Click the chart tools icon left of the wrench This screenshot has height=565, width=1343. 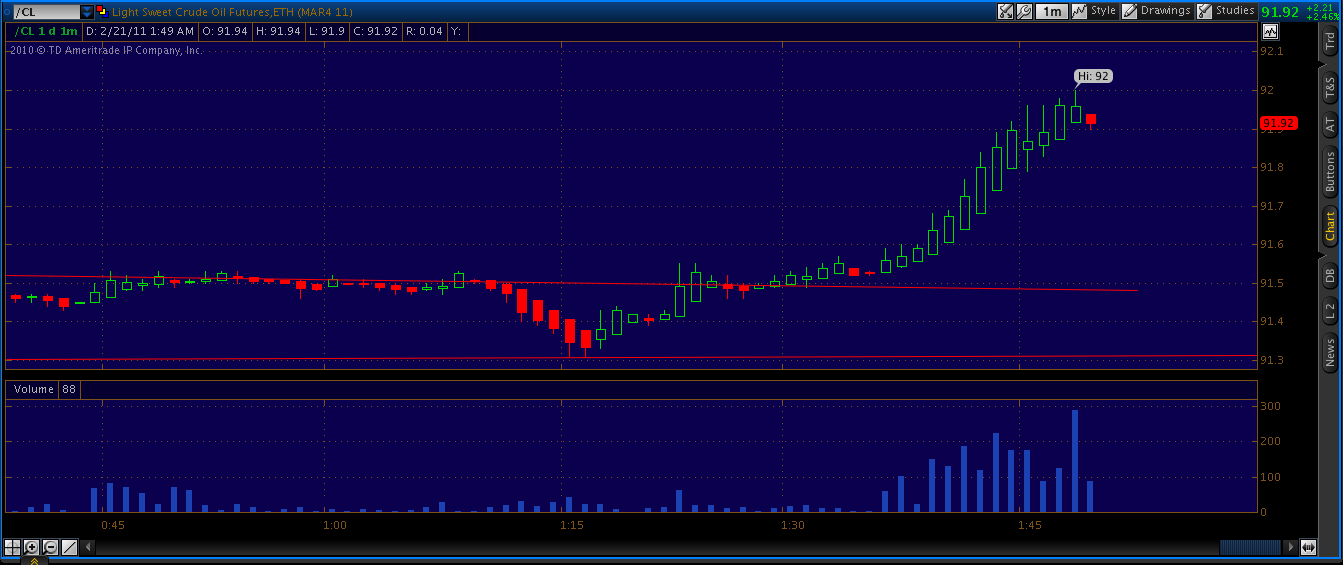(x=1005, y=11)
